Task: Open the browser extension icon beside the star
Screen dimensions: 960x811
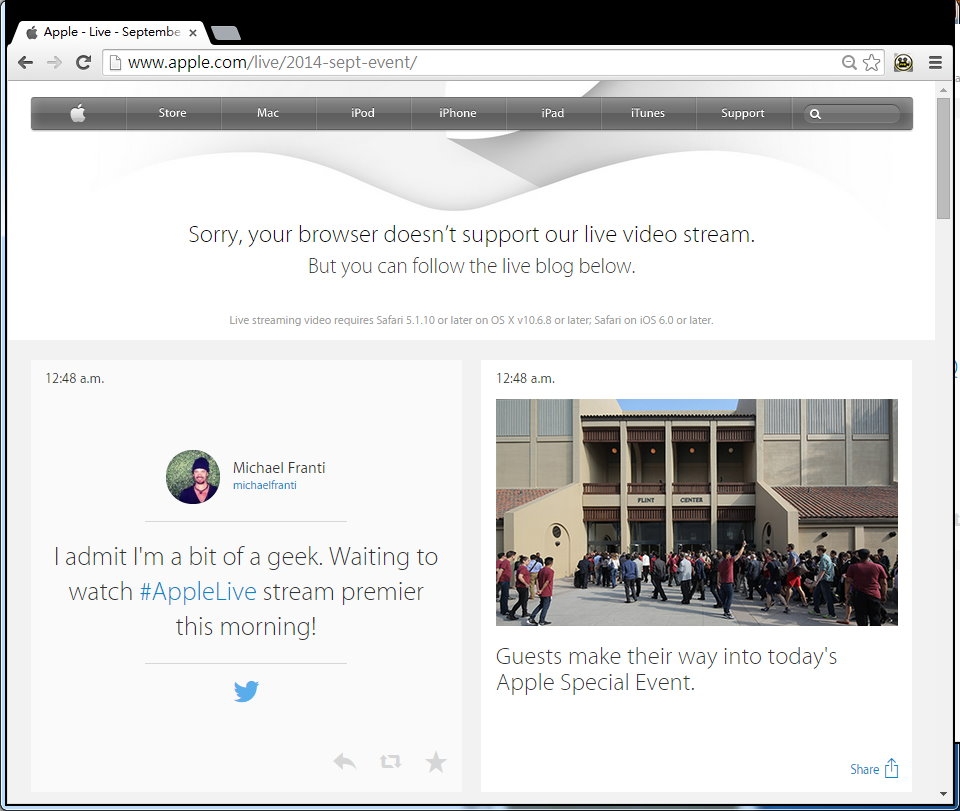Action: pos(903,62)
